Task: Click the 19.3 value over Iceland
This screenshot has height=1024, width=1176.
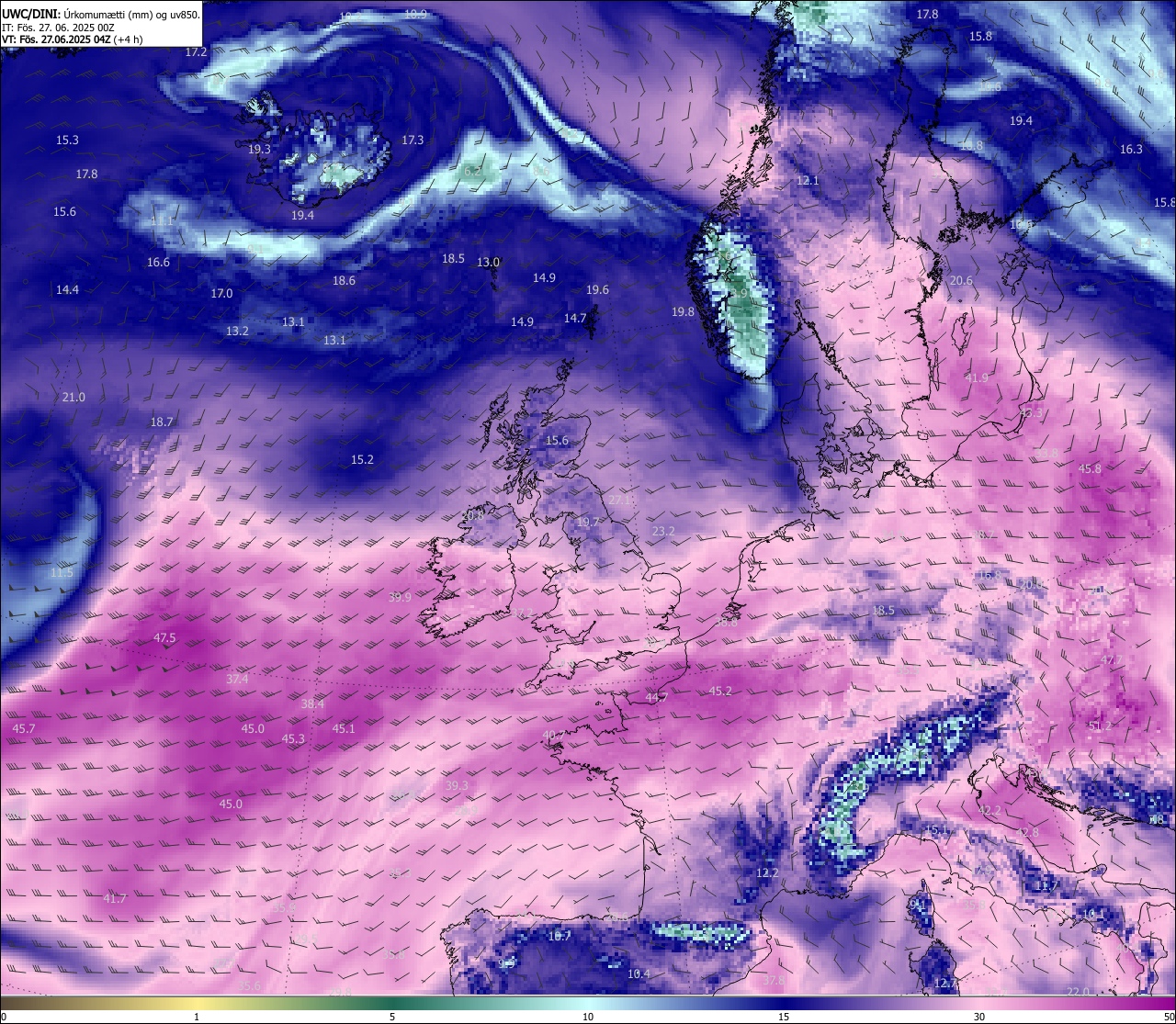Action: [x=259, y=150]
